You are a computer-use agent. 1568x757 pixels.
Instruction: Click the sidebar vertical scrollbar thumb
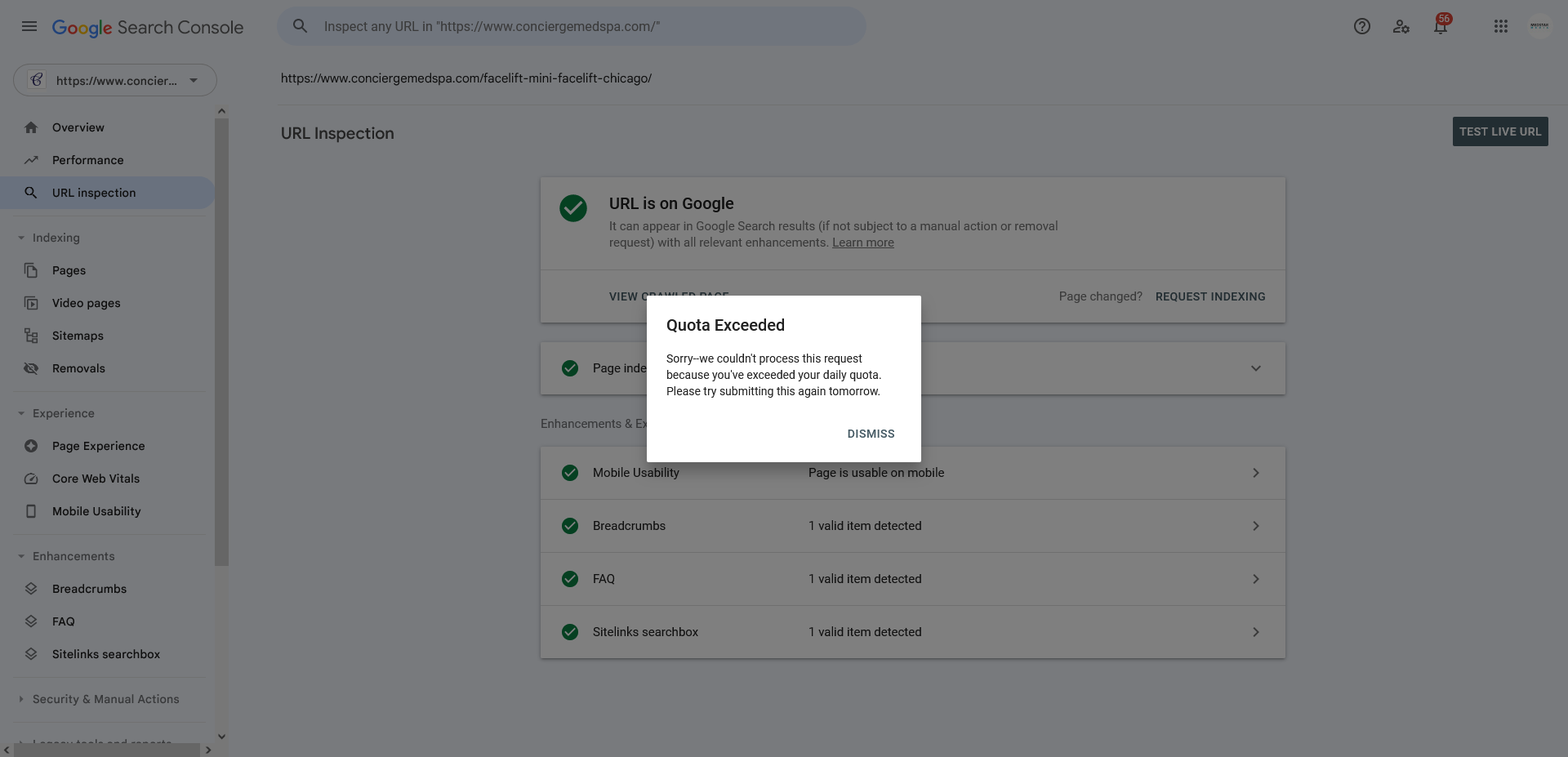pyautogui.click(x=221, y=343)
